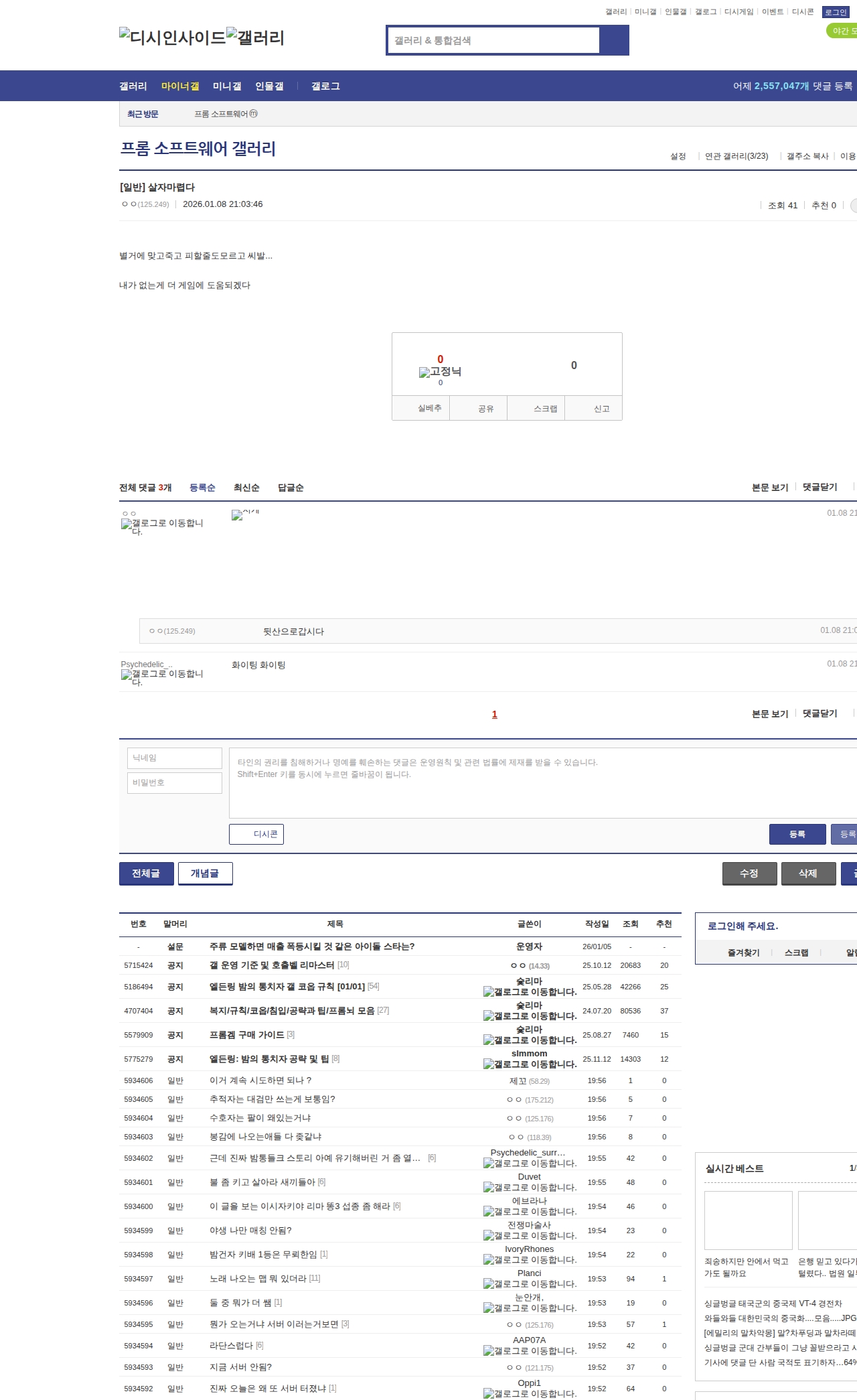
Task: Select the 개념글 tab above post list
Action: (x=205, y=873)
